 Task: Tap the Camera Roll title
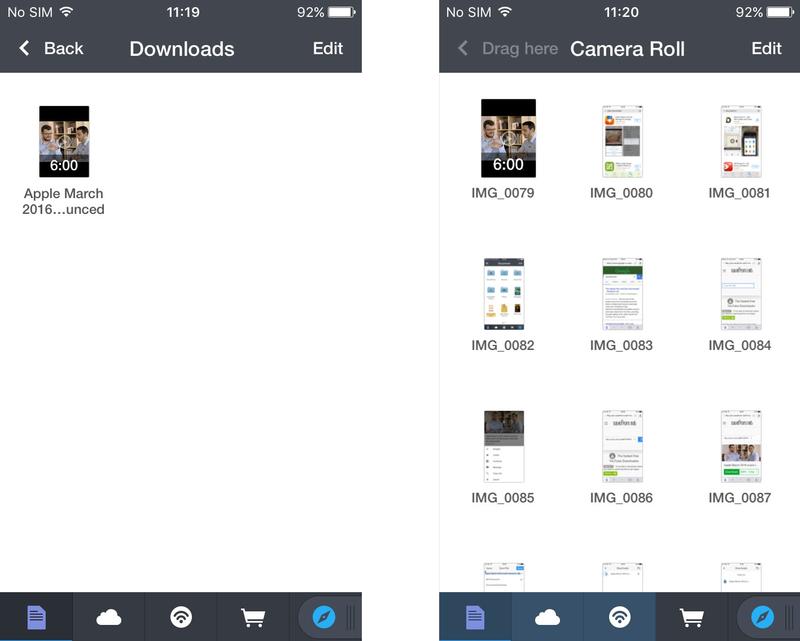pyautogui.click(x=627, y=49)
